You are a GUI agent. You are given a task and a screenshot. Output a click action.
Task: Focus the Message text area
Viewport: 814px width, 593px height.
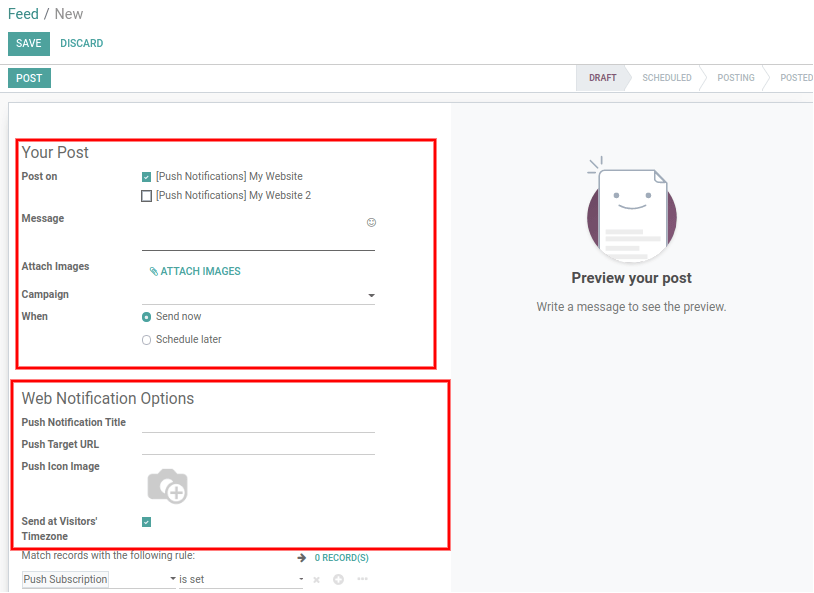pos(258,232)
